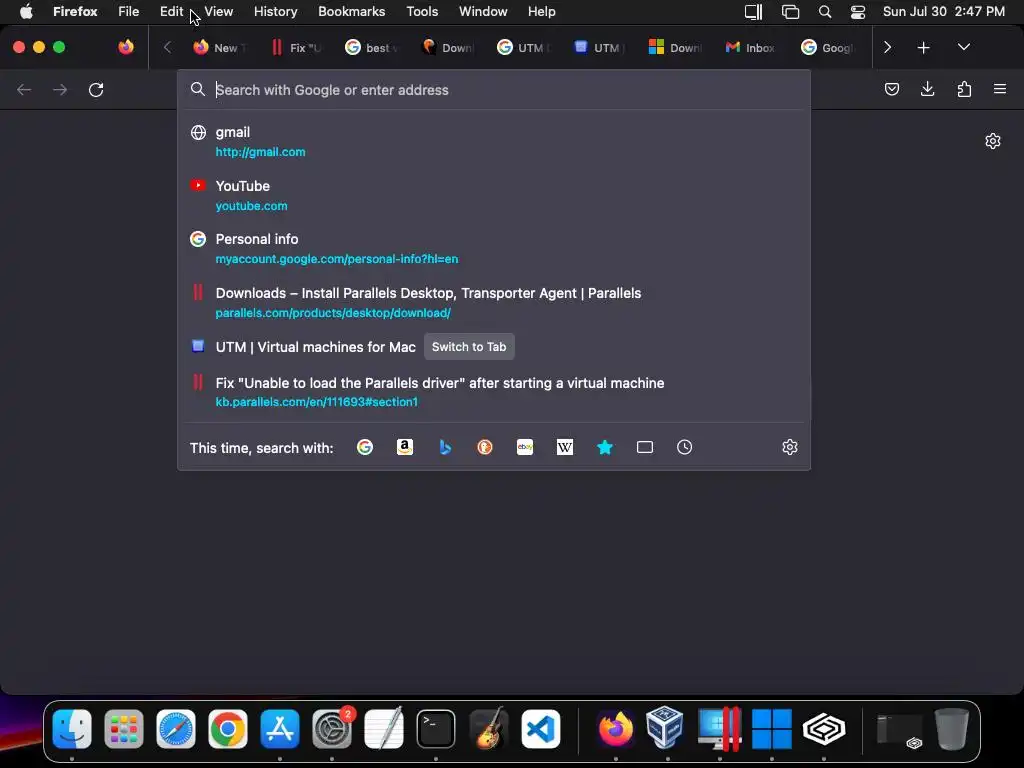Screen dimensions: 1024x768
Task: Search this time with DuckDuckGo
Action: click(x=485, y=447)
